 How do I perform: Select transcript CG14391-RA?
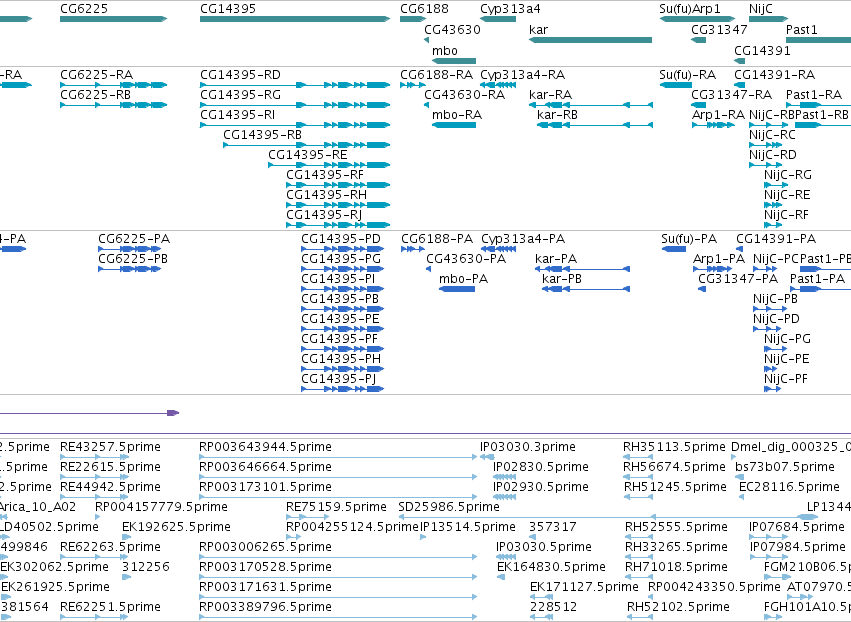(774, 75)
